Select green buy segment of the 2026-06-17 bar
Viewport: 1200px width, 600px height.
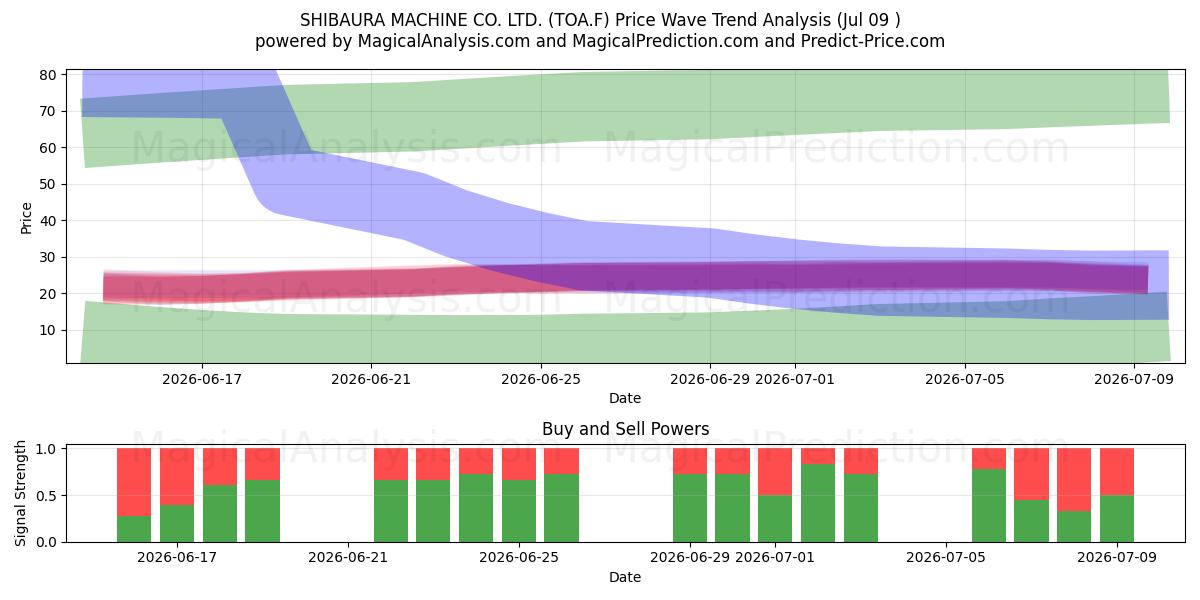click(177, 523)
